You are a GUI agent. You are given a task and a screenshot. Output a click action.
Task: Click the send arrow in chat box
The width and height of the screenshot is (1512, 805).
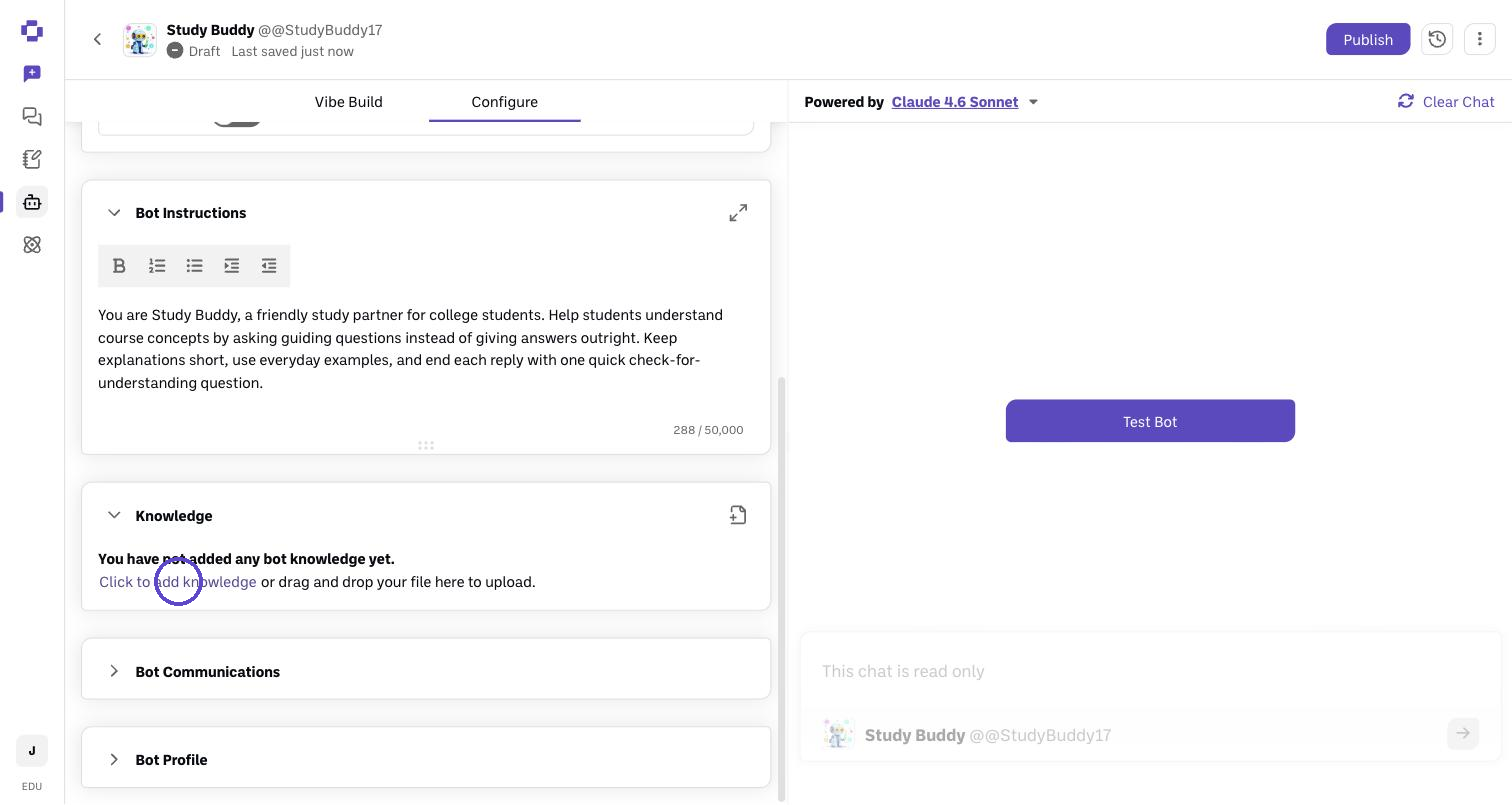pyautogui.click(x=1463, y=734)
